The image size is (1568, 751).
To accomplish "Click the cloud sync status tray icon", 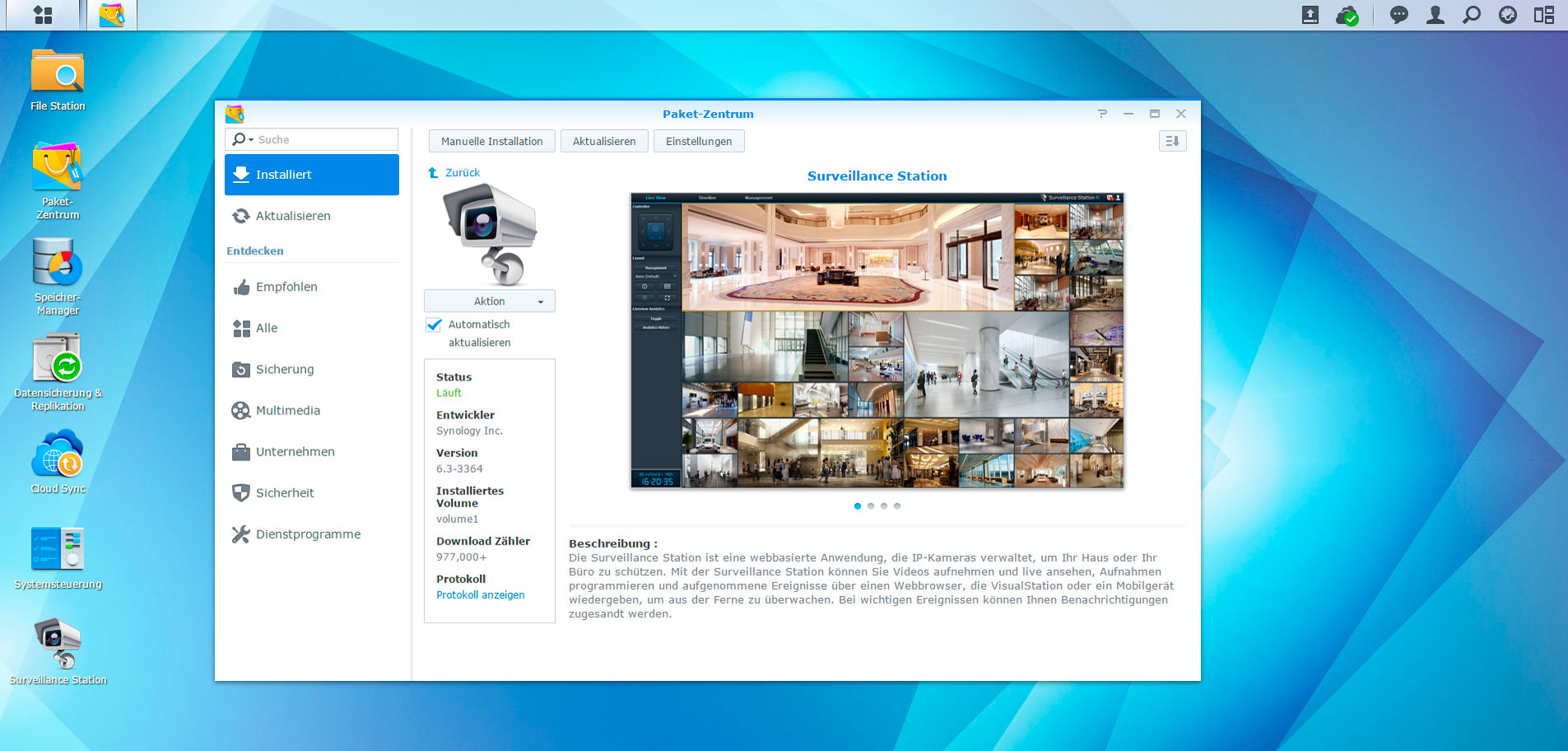I will (1347, 15).
